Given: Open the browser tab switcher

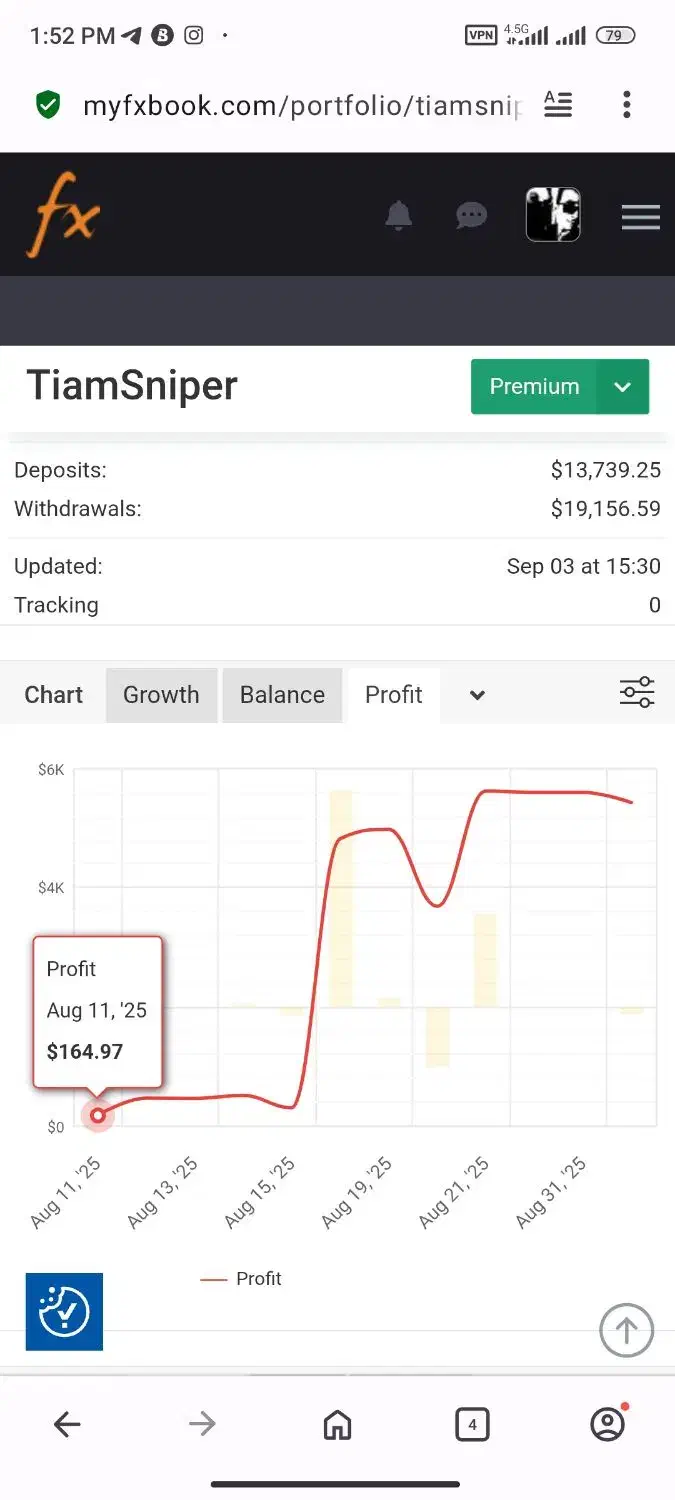Looking at the screenshot, I should point(472,1424).
